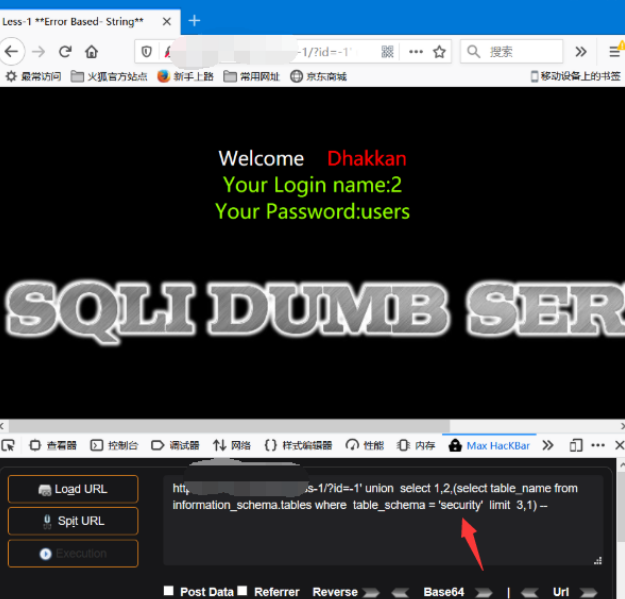Open the tracking protection shield icon

147,51
